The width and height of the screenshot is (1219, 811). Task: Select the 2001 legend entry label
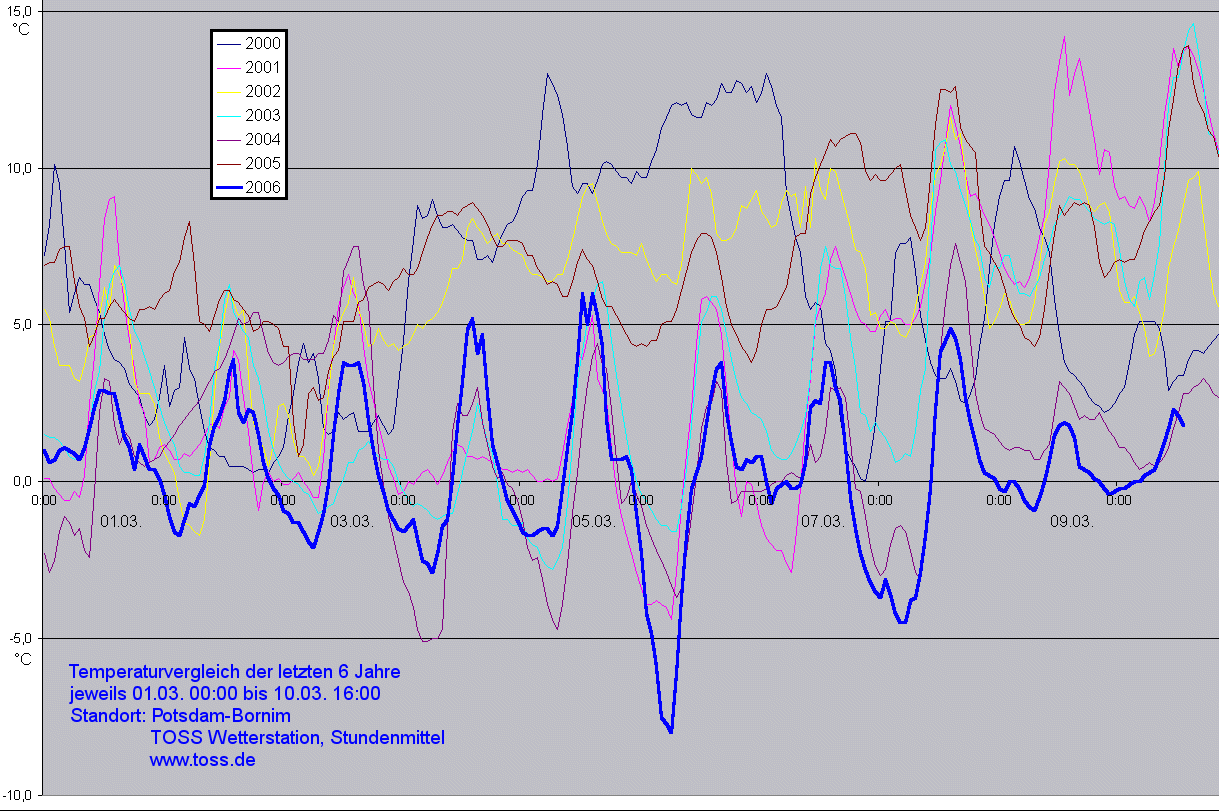click(x=263, y=67)
